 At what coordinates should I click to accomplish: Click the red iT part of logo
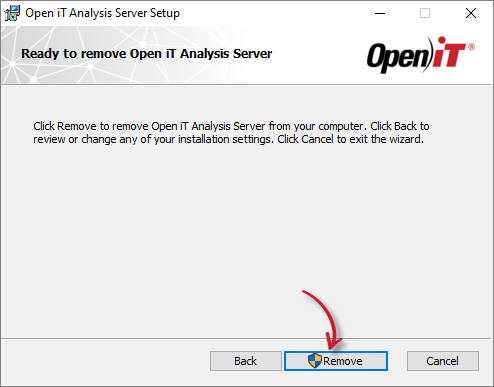click(x=448, y=53)
